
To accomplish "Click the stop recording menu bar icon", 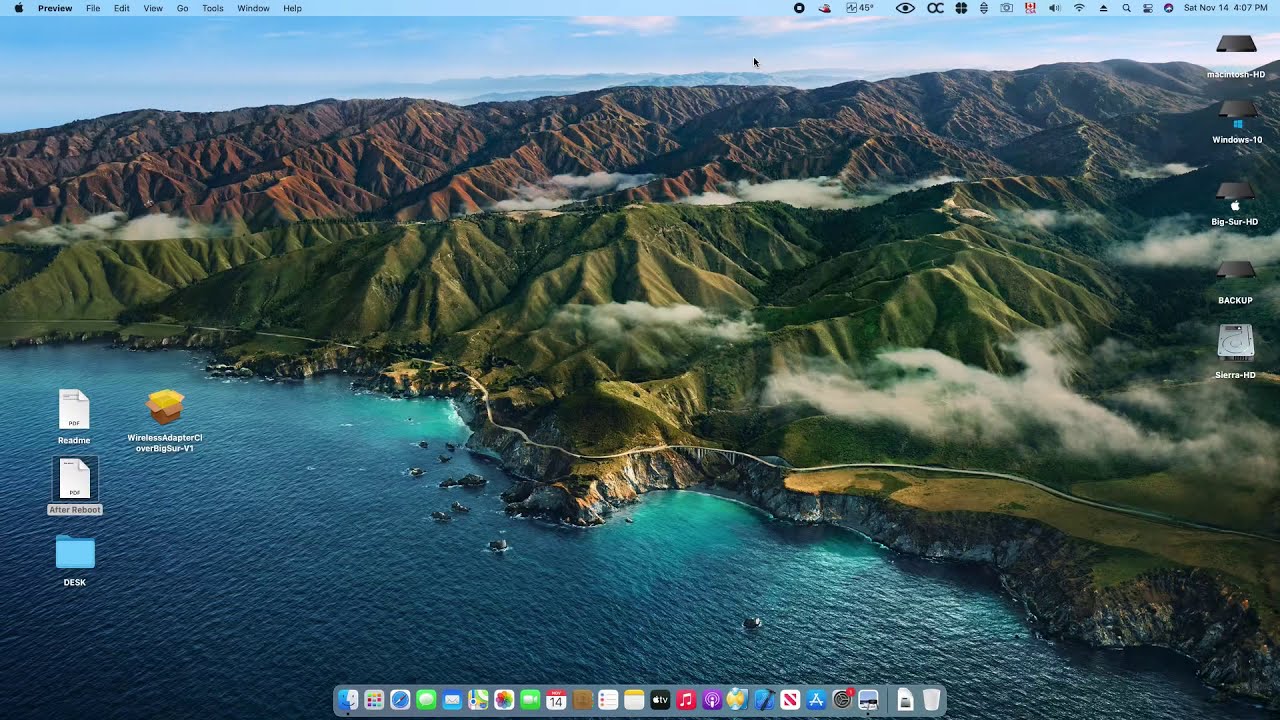I will click(x=799, y=8).
